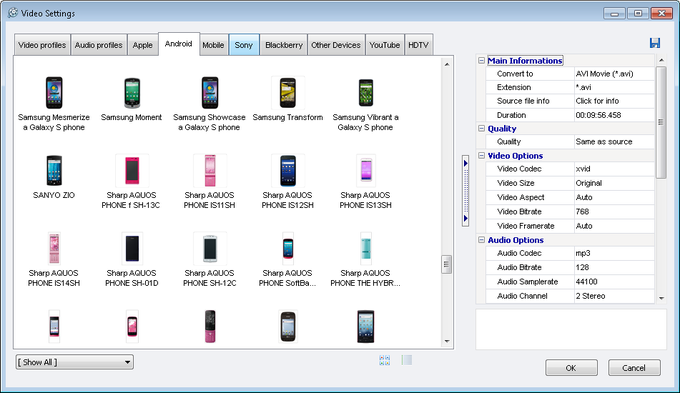Click the Video Framerate Auto value
Viewport: 680px width, 393px height.
pos(614,226)
